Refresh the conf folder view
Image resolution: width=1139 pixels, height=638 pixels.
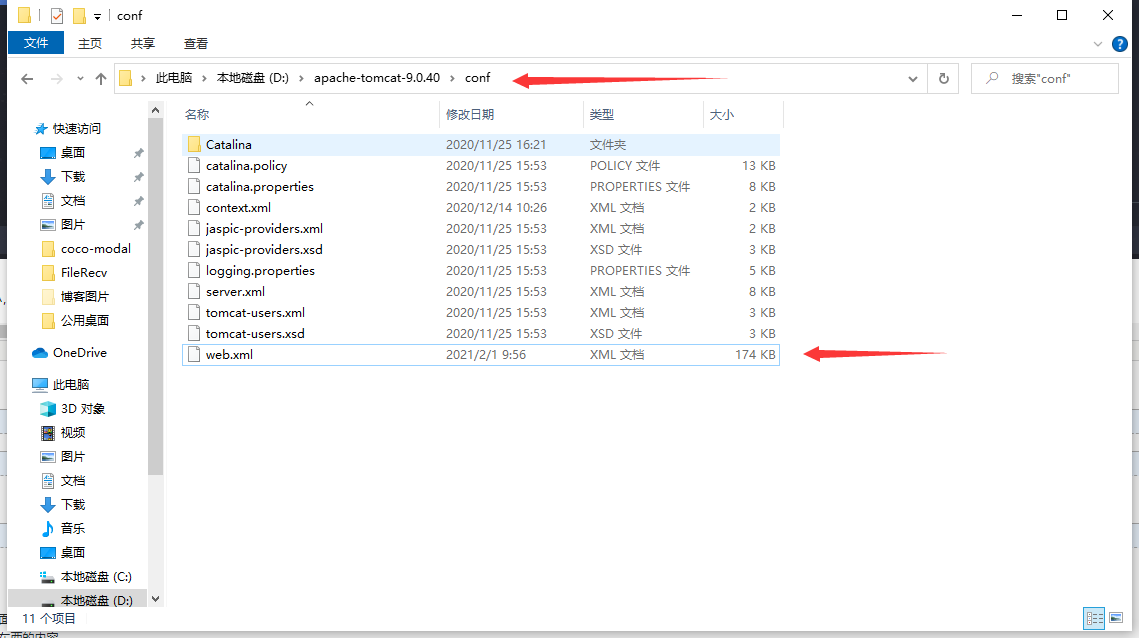pos(944,78)
